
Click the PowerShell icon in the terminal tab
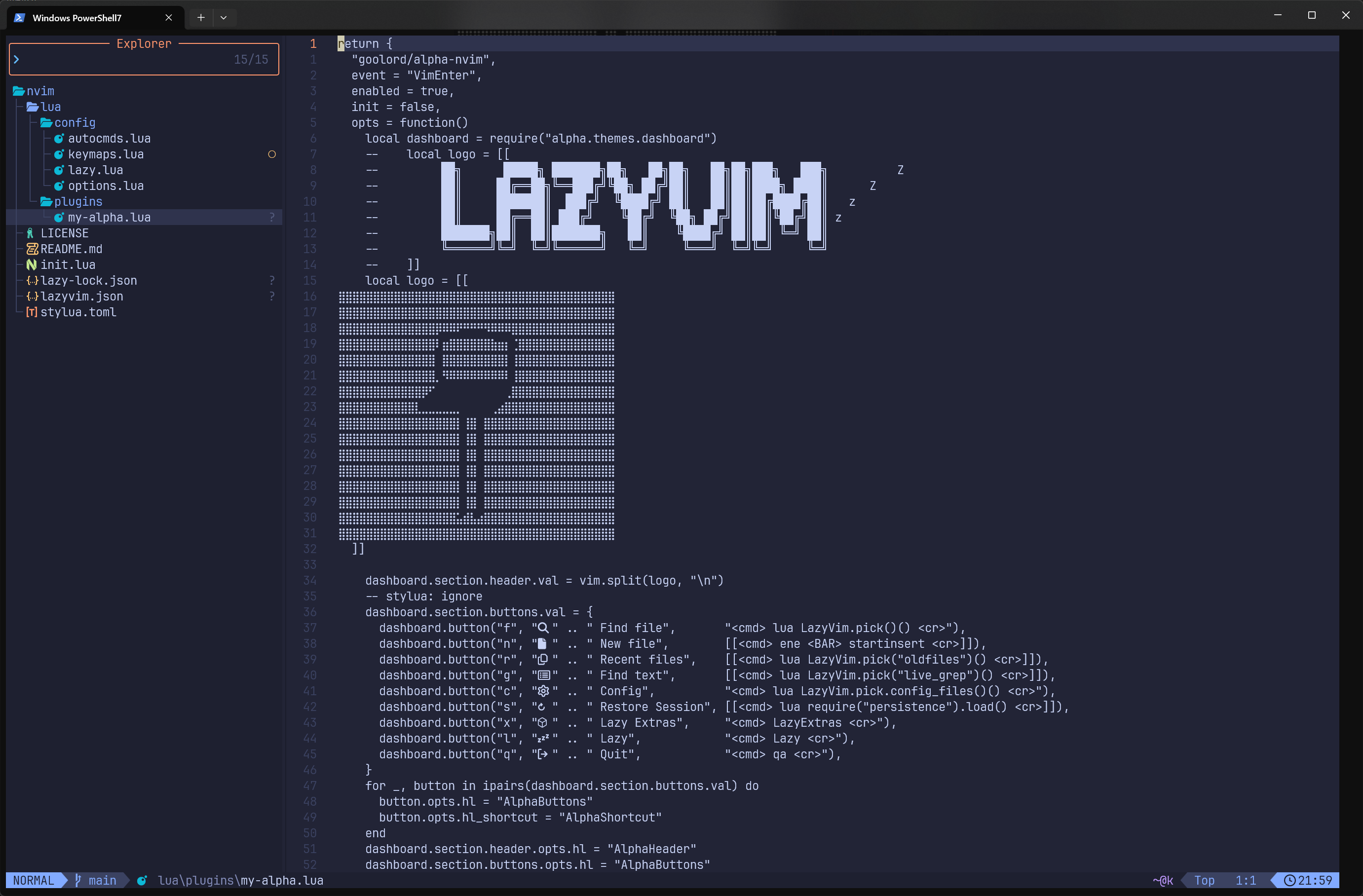19,18
